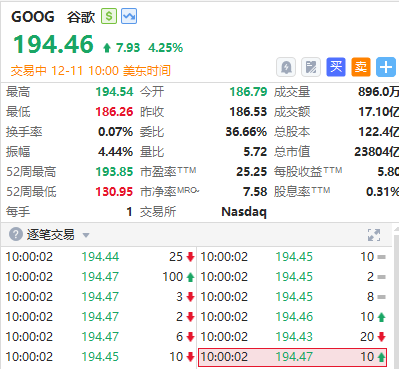Click gray neutral mark next to volume 8
Screen dimensions: 399x369
tap(382, 297)
